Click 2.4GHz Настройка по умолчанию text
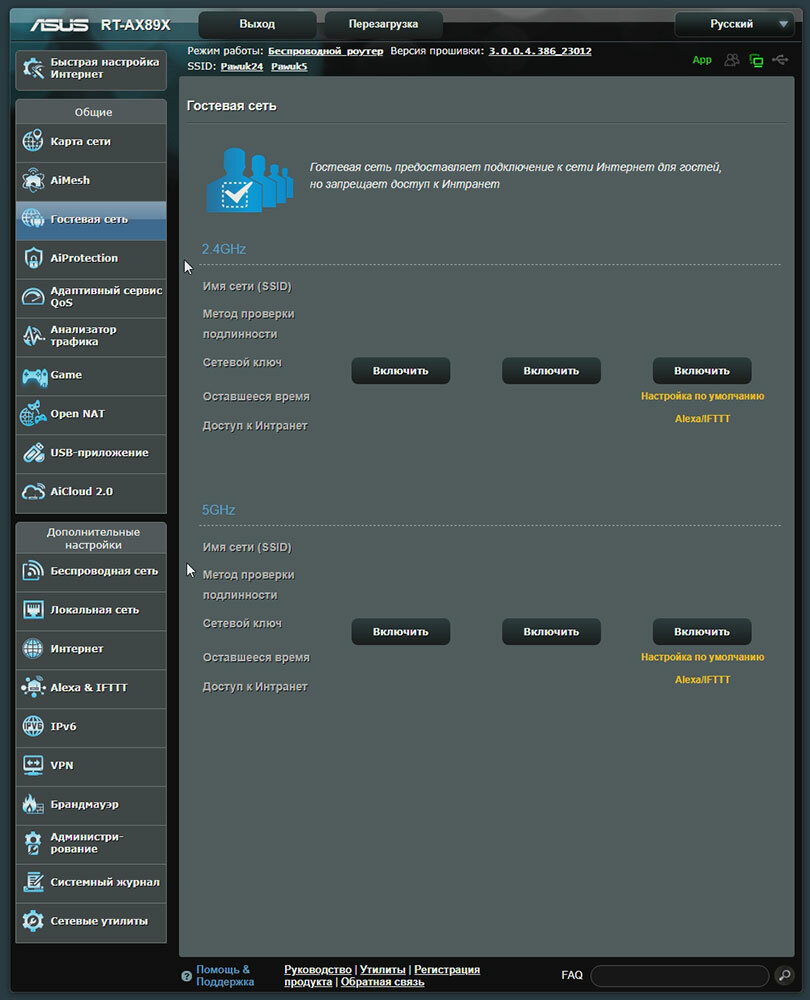810x1000 pixels. 702,396
